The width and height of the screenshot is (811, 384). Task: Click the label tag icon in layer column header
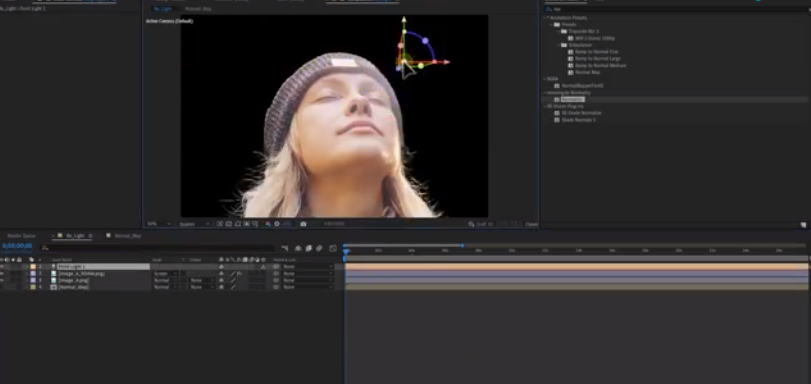[x=32, y=260]
